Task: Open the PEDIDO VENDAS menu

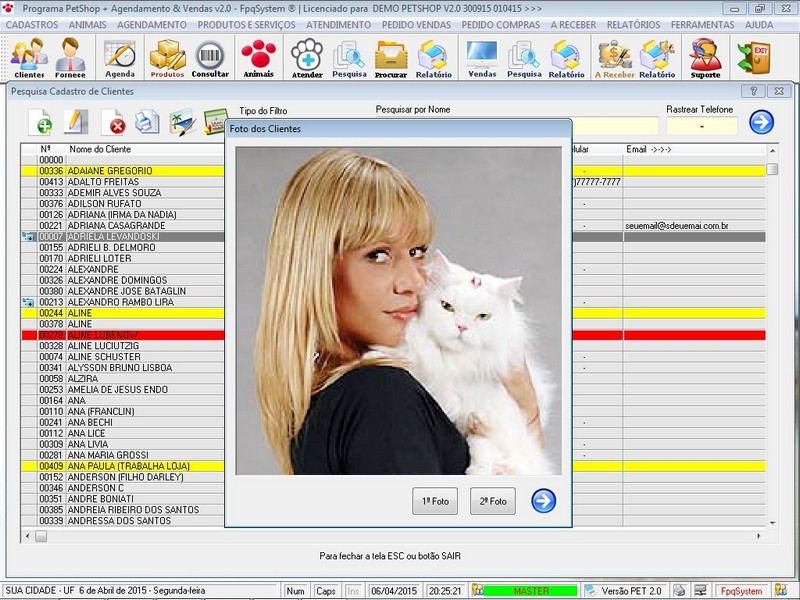Action: (416, 24)
